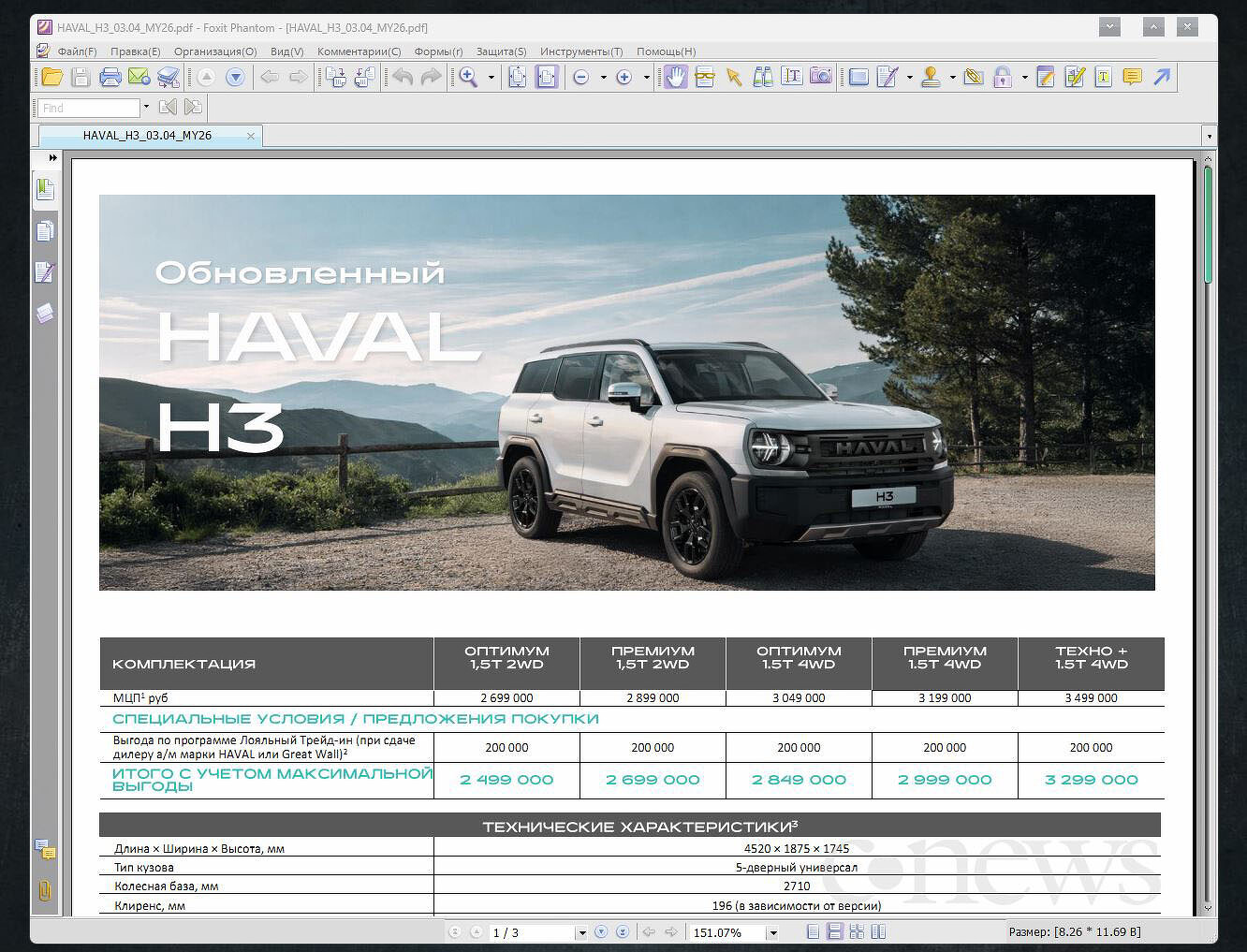
Task: Close the HAVAL_H3_03.04_MY26 tab
Action: [x=250, y=136]
